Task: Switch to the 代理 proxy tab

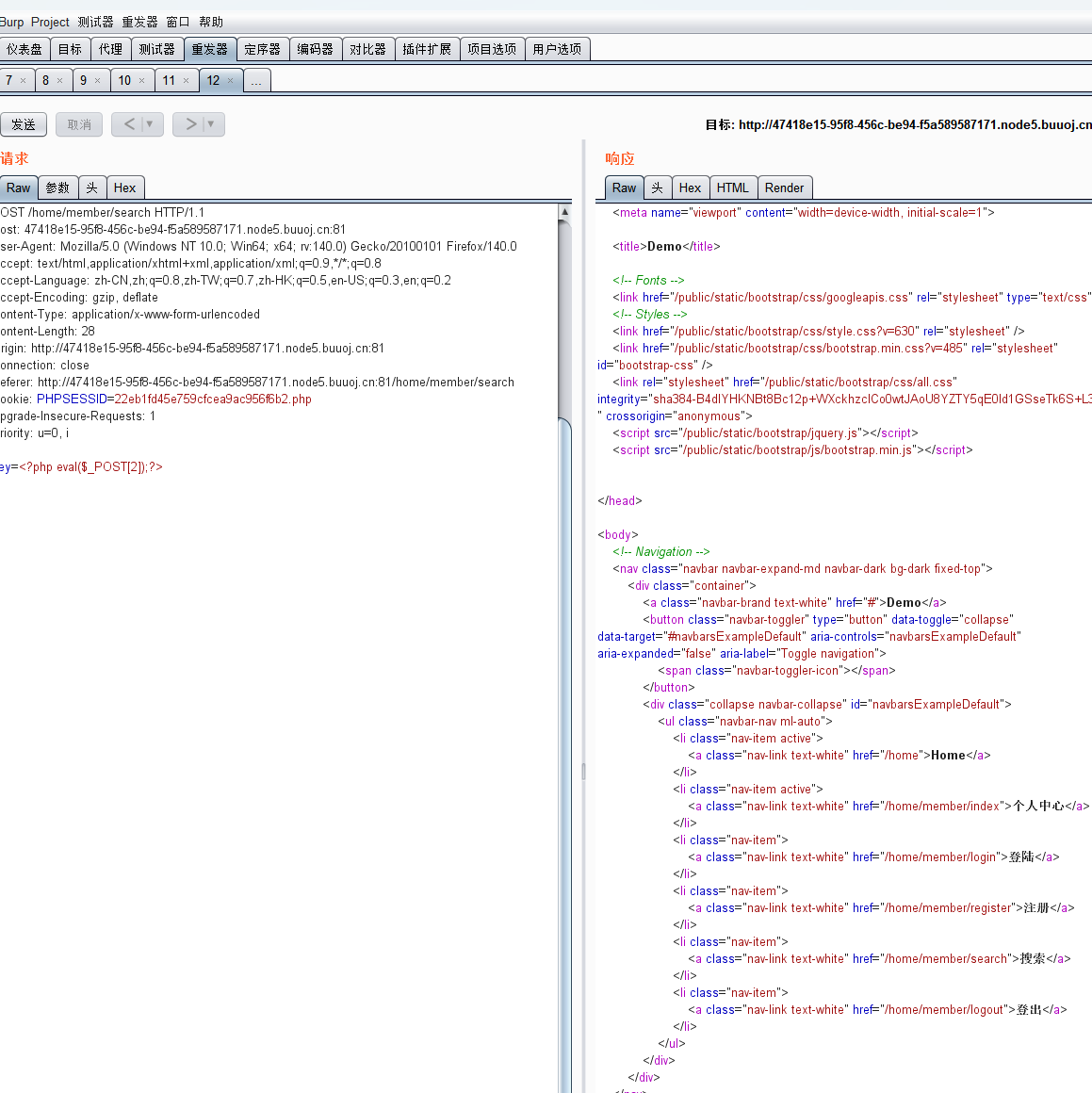Action: (x=110, y=49)
